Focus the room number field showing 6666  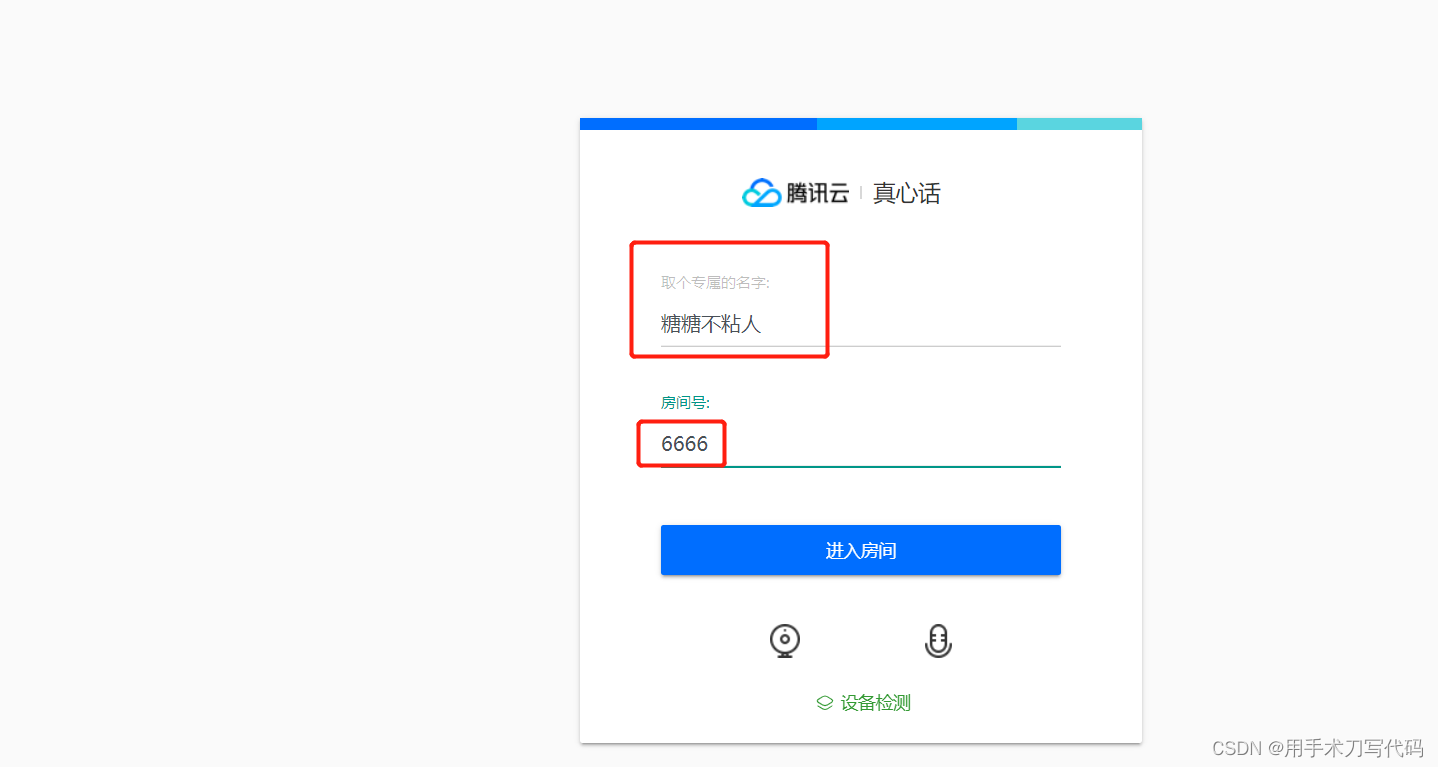(x=860, y=444)
